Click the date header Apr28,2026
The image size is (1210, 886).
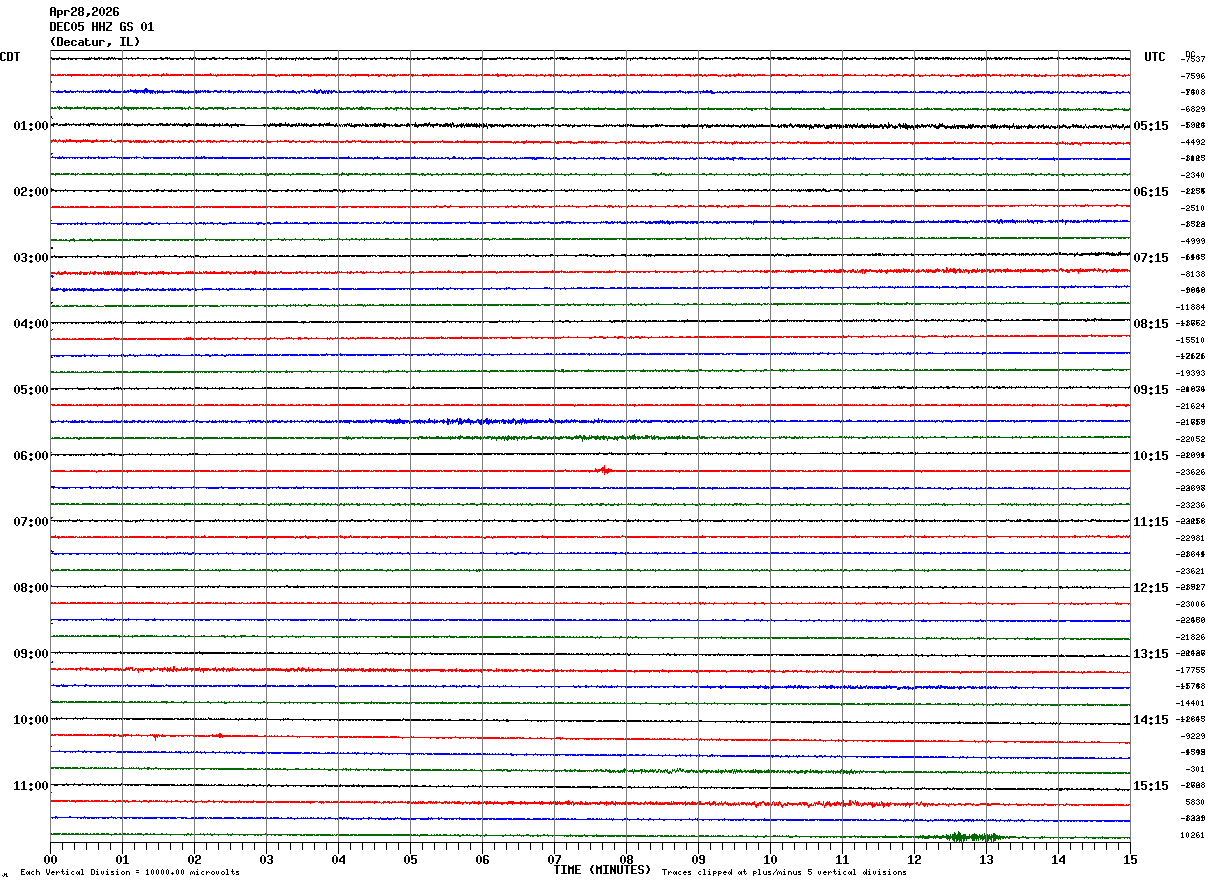point(84,12)
